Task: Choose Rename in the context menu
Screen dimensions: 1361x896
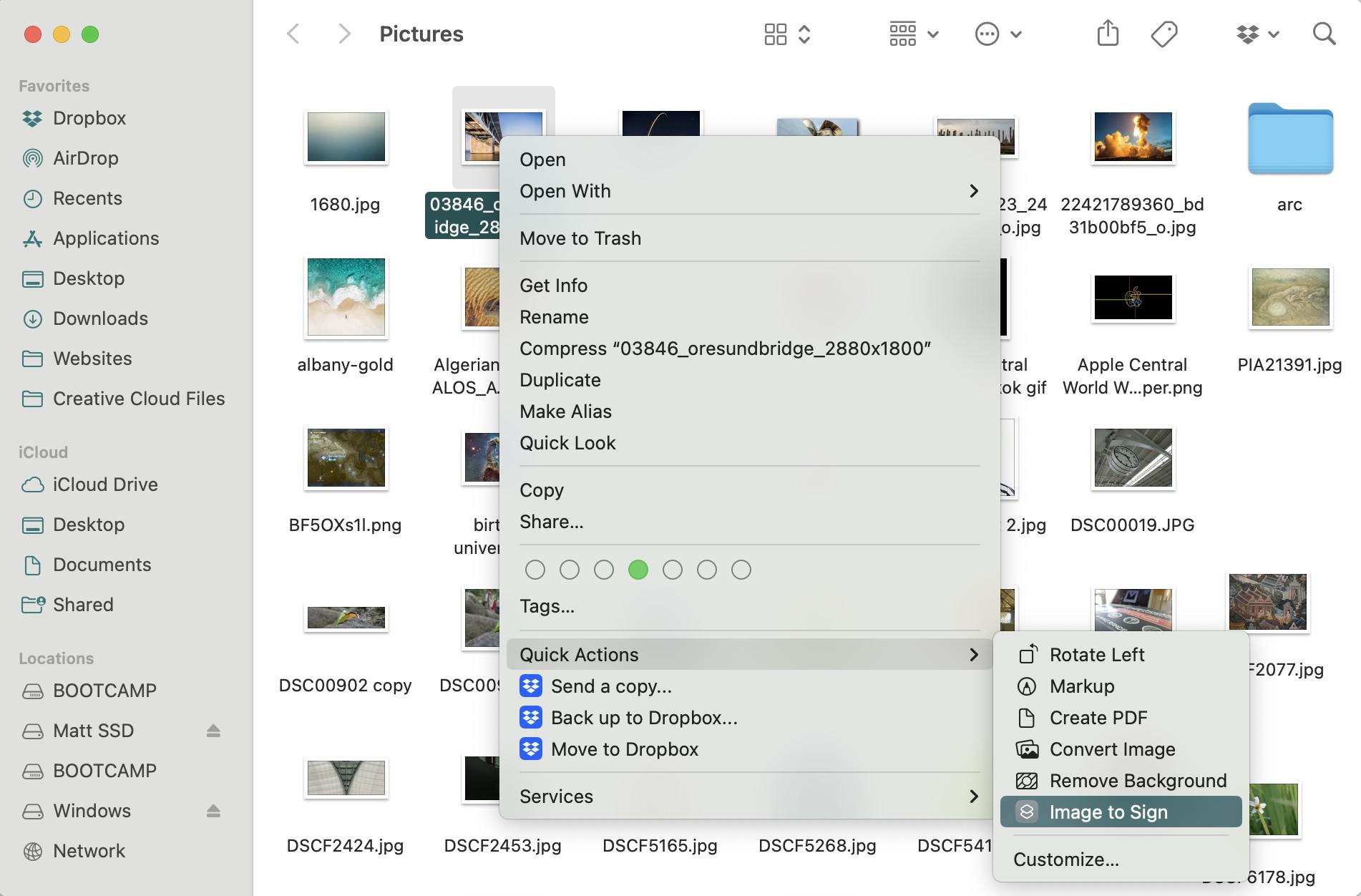Action: click(749, 317)
